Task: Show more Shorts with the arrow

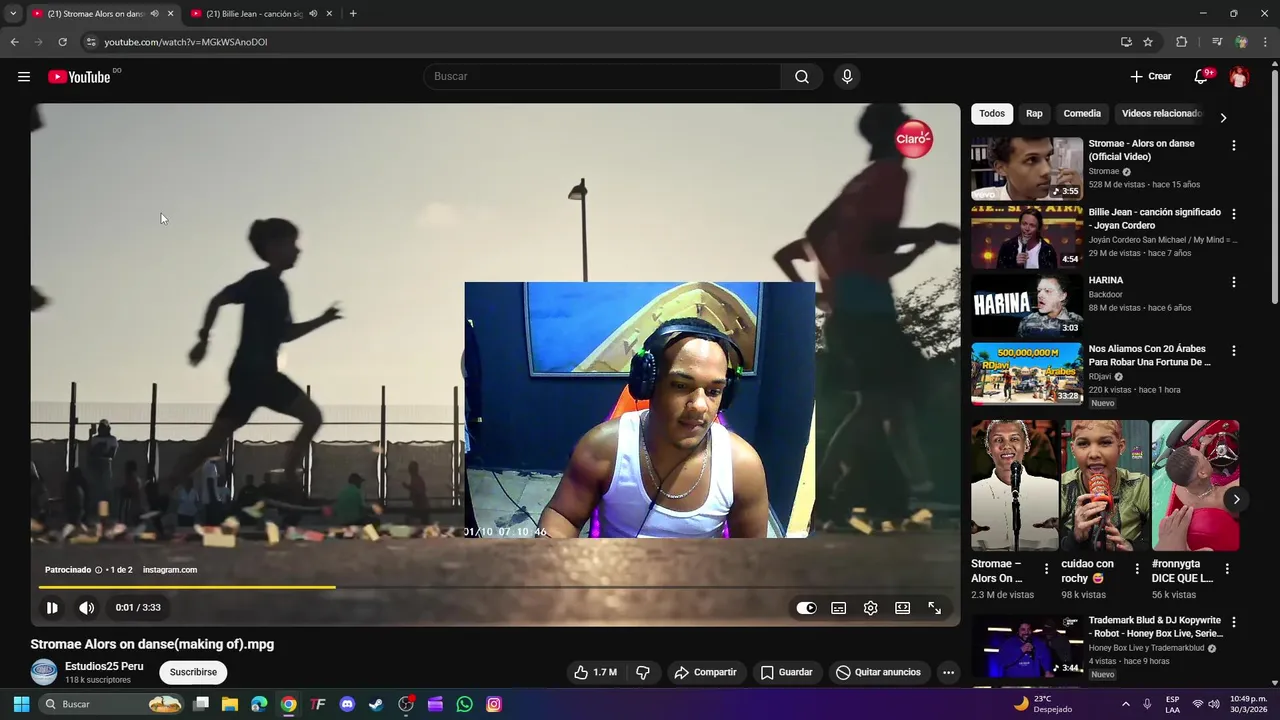Action: point(1236,499)
